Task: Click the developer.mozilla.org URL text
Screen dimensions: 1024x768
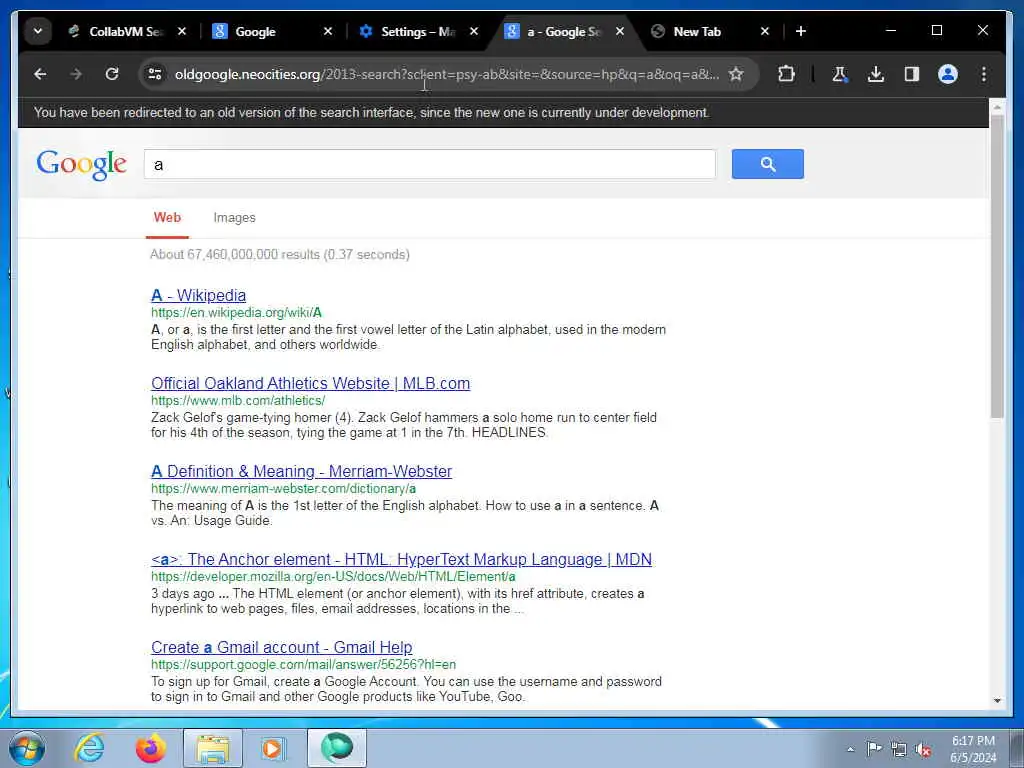Action: click(x=333, y=577)
